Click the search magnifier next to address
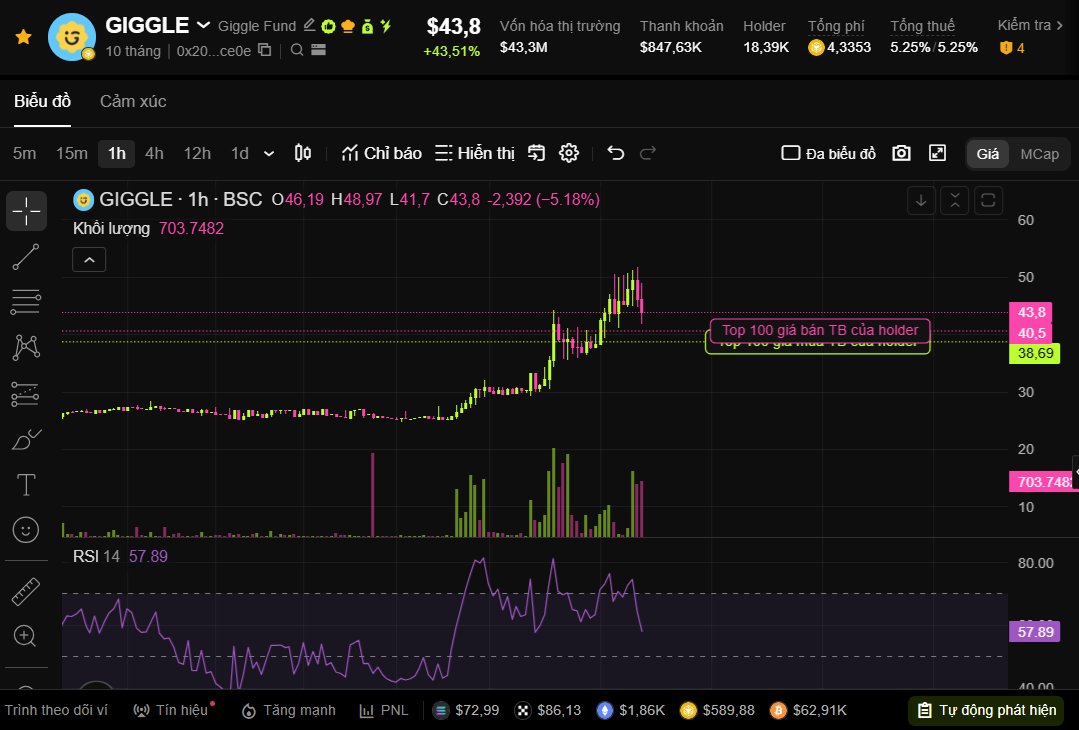This screenshot has height=730, width=1079. pos(297,50)
